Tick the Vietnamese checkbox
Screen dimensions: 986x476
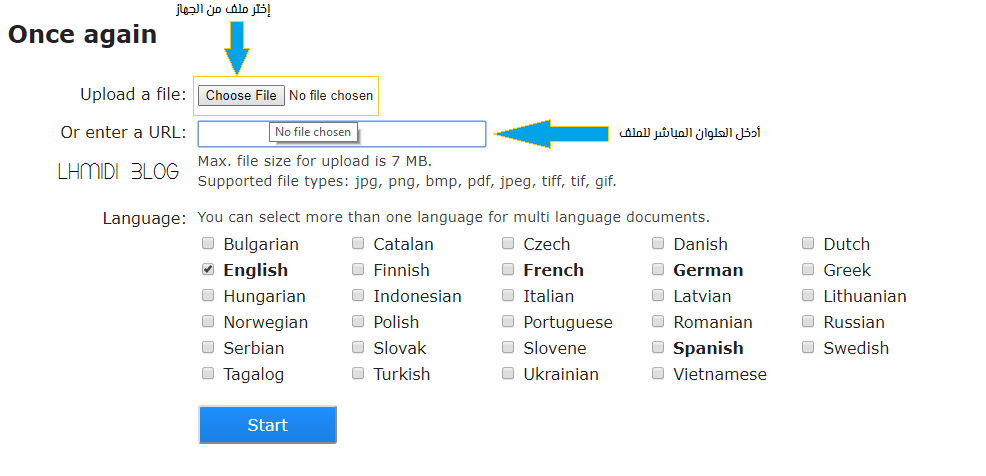coord(658,374)
